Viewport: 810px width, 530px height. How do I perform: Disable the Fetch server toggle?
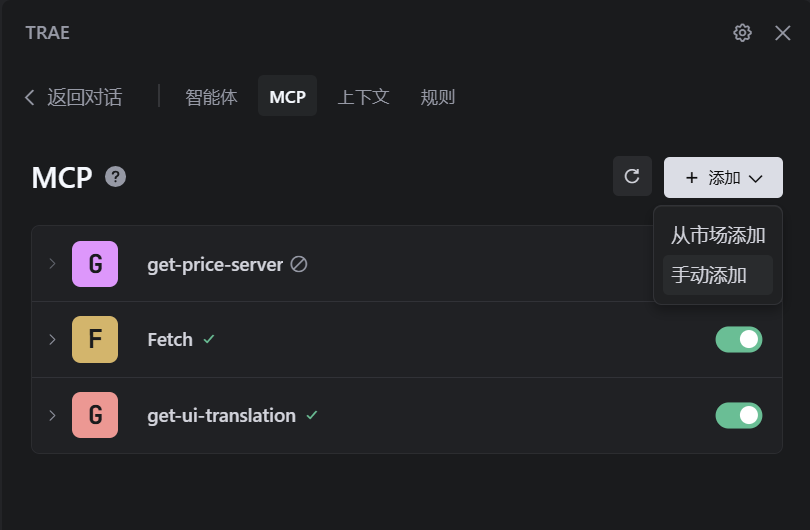tap(738, 340)
